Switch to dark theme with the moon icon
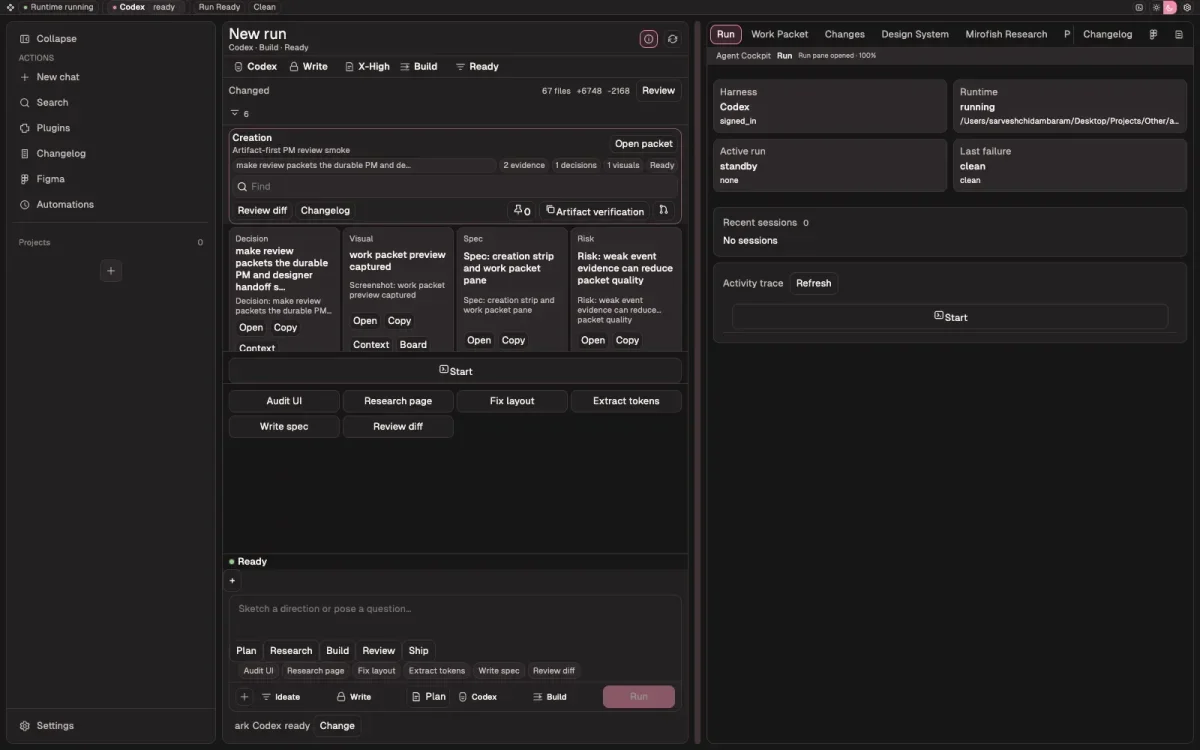1200x750 pixels. click(x=1170, y=7)
